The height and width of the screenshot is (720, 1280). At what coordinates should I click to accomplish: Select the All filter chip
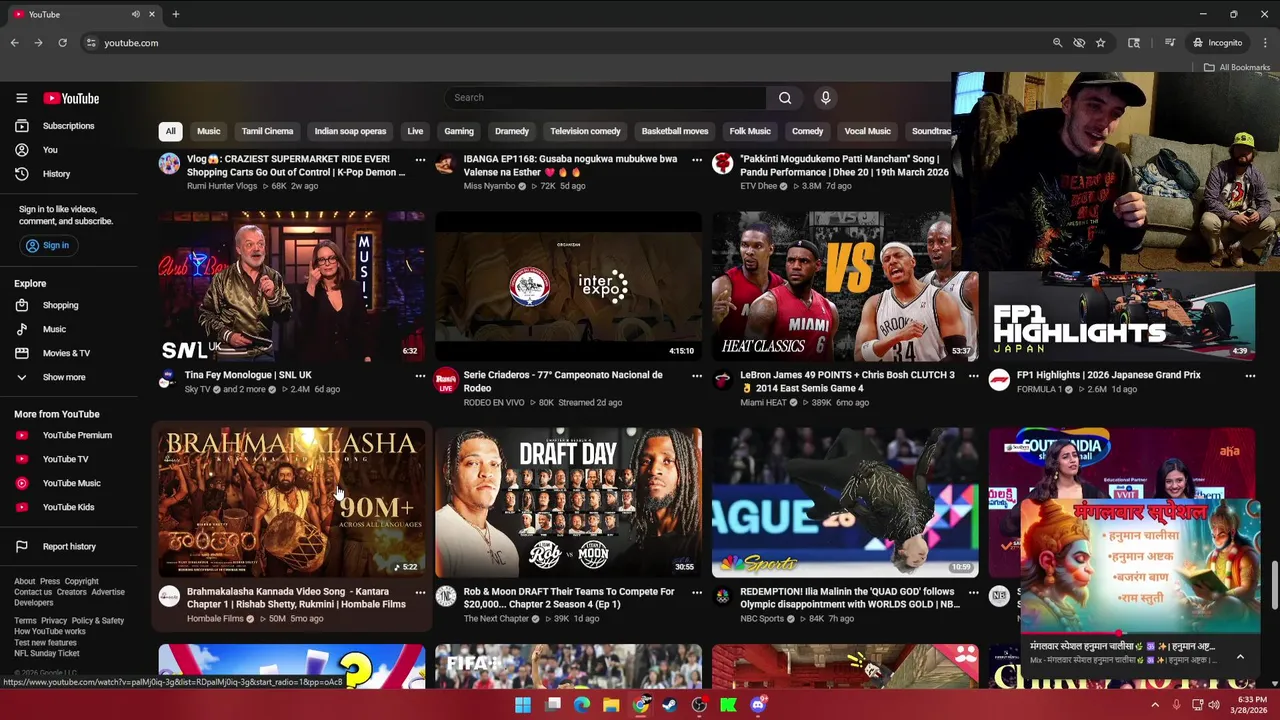170,131
